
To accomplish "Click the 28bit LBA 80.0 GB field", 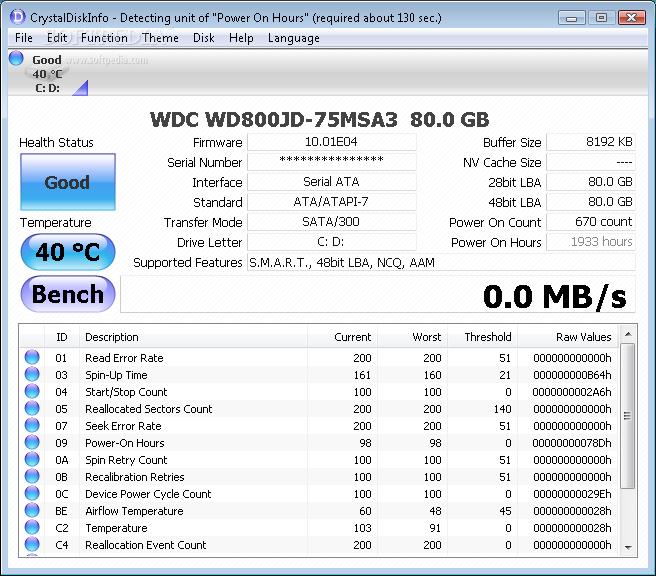I will pos(591,182).
